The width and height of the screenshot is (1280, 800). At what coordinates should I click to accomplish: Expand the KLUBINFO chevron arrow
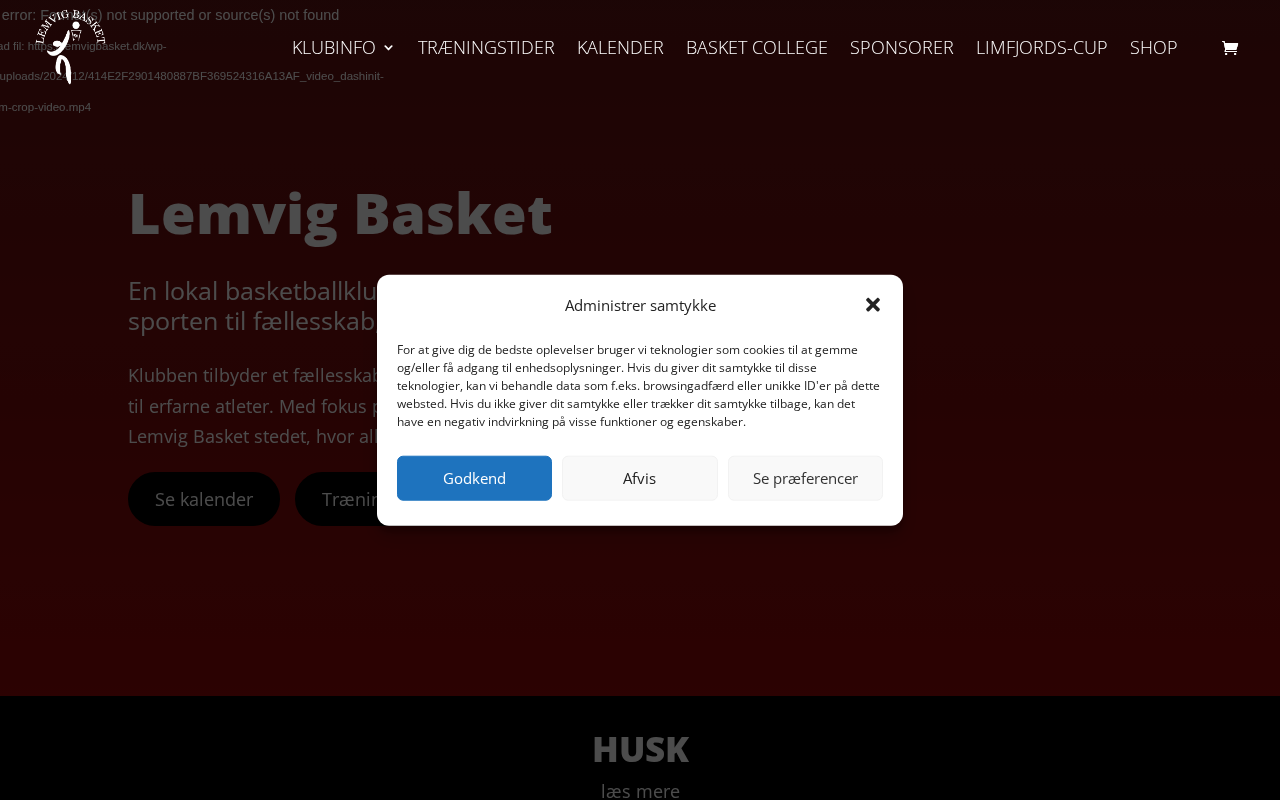pos(389,47)
